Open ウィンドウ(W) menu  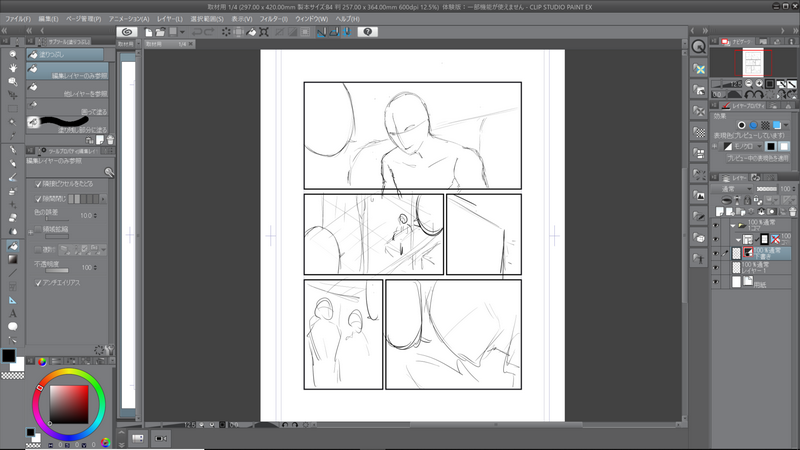click(x=312, y=19)
